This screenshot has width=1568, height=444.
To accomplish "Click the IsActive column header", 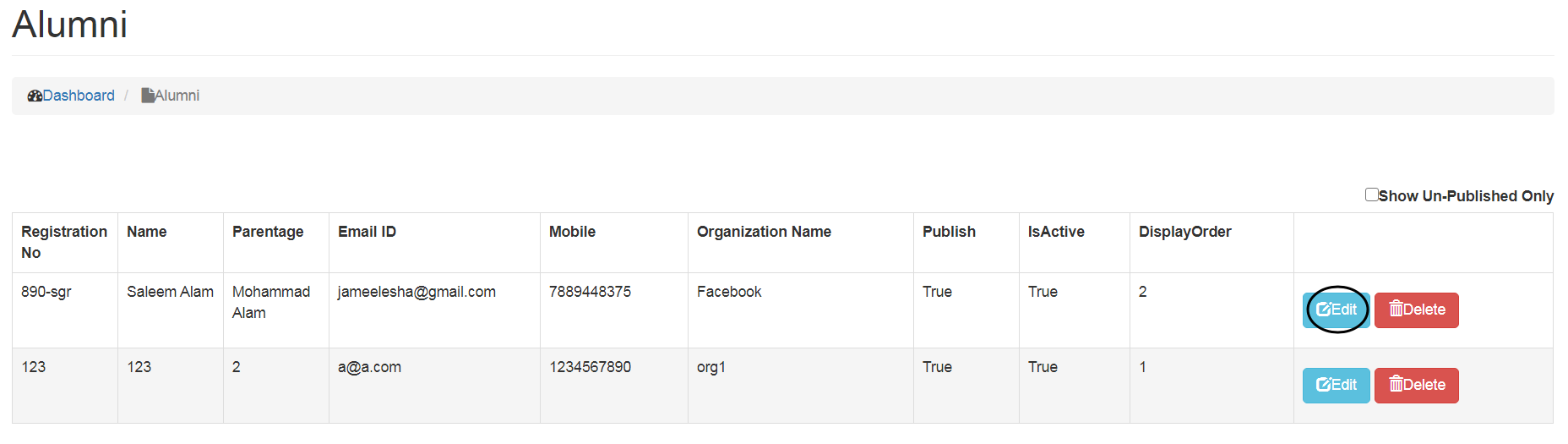I will click(1055, 232).
